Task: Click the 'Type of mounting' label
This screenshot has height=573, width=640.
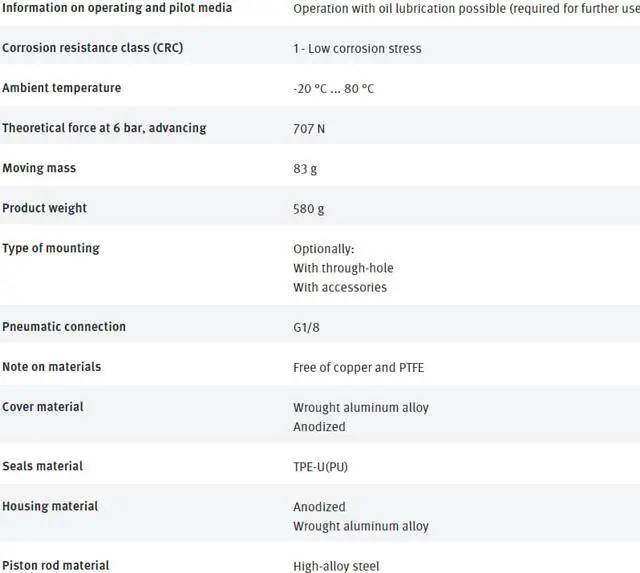Action: (x=51, y=248)
